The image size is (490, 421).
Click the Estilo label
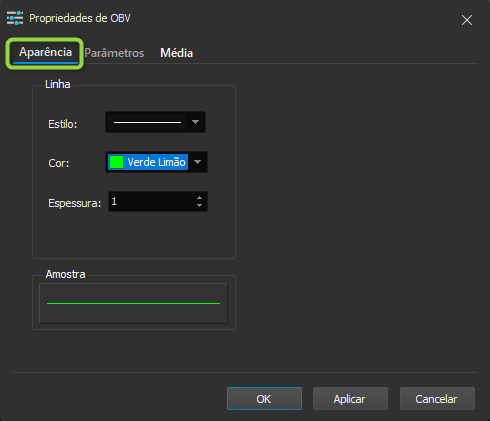coord(63,124)
